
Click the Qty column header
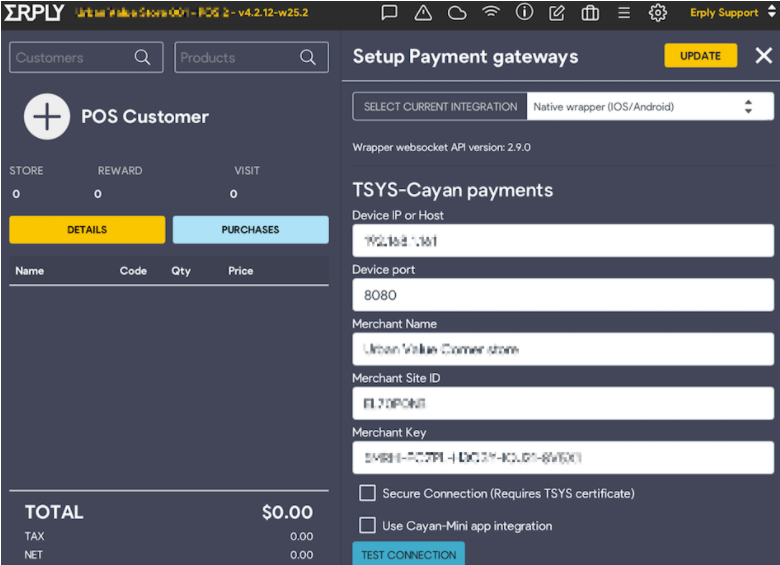(x=181, y=271)
